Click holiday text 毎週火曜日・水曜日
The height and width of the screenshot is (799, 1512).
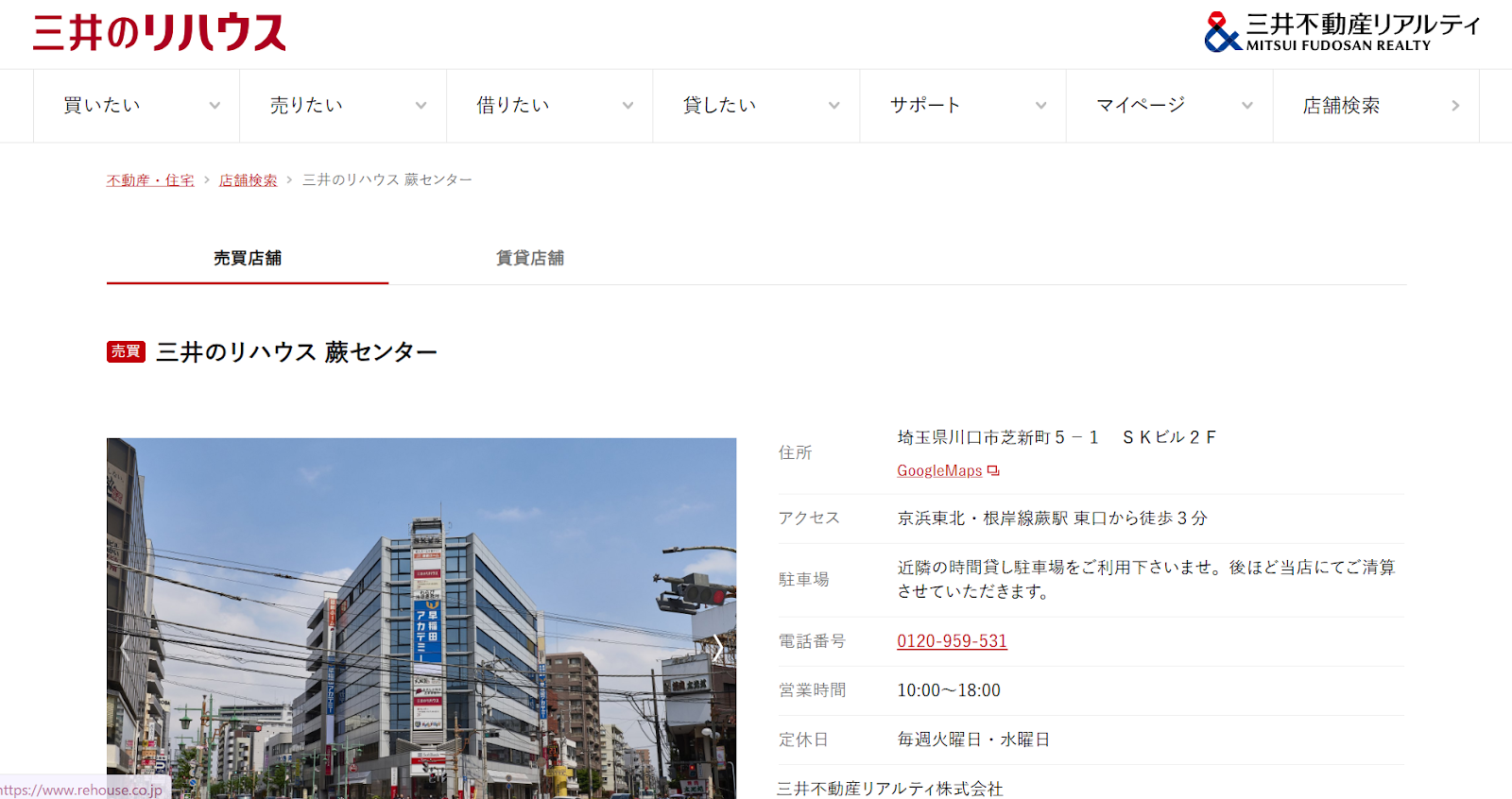[973, 739]
